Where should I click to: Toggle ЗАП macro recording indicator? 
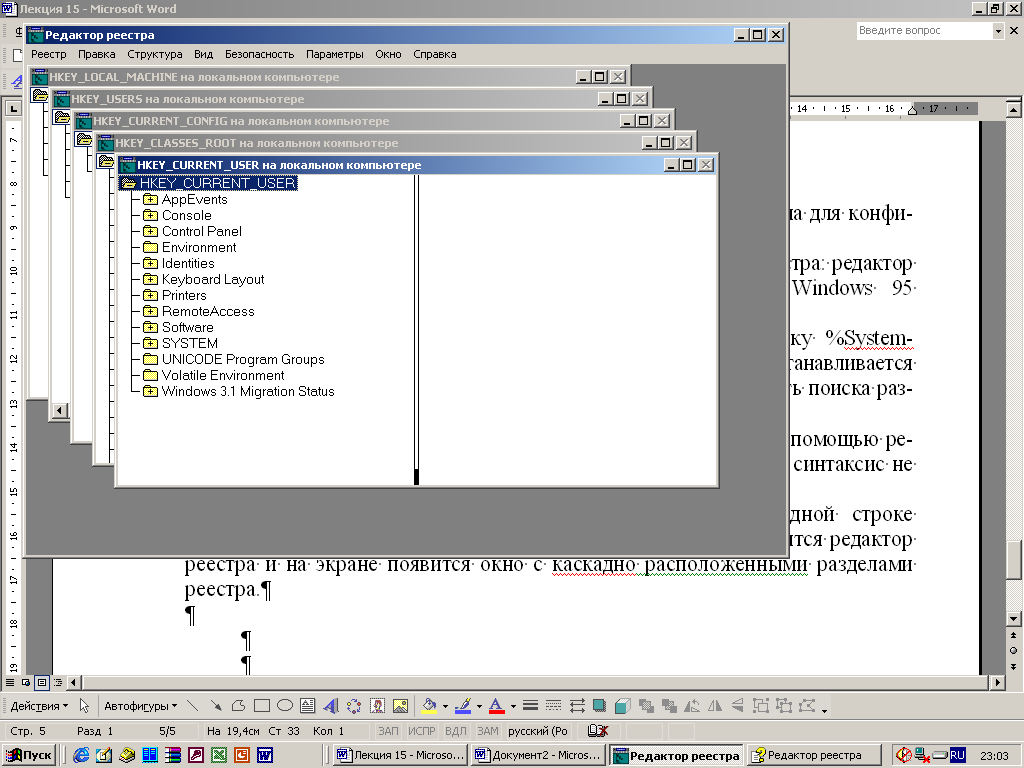point(388,731)
